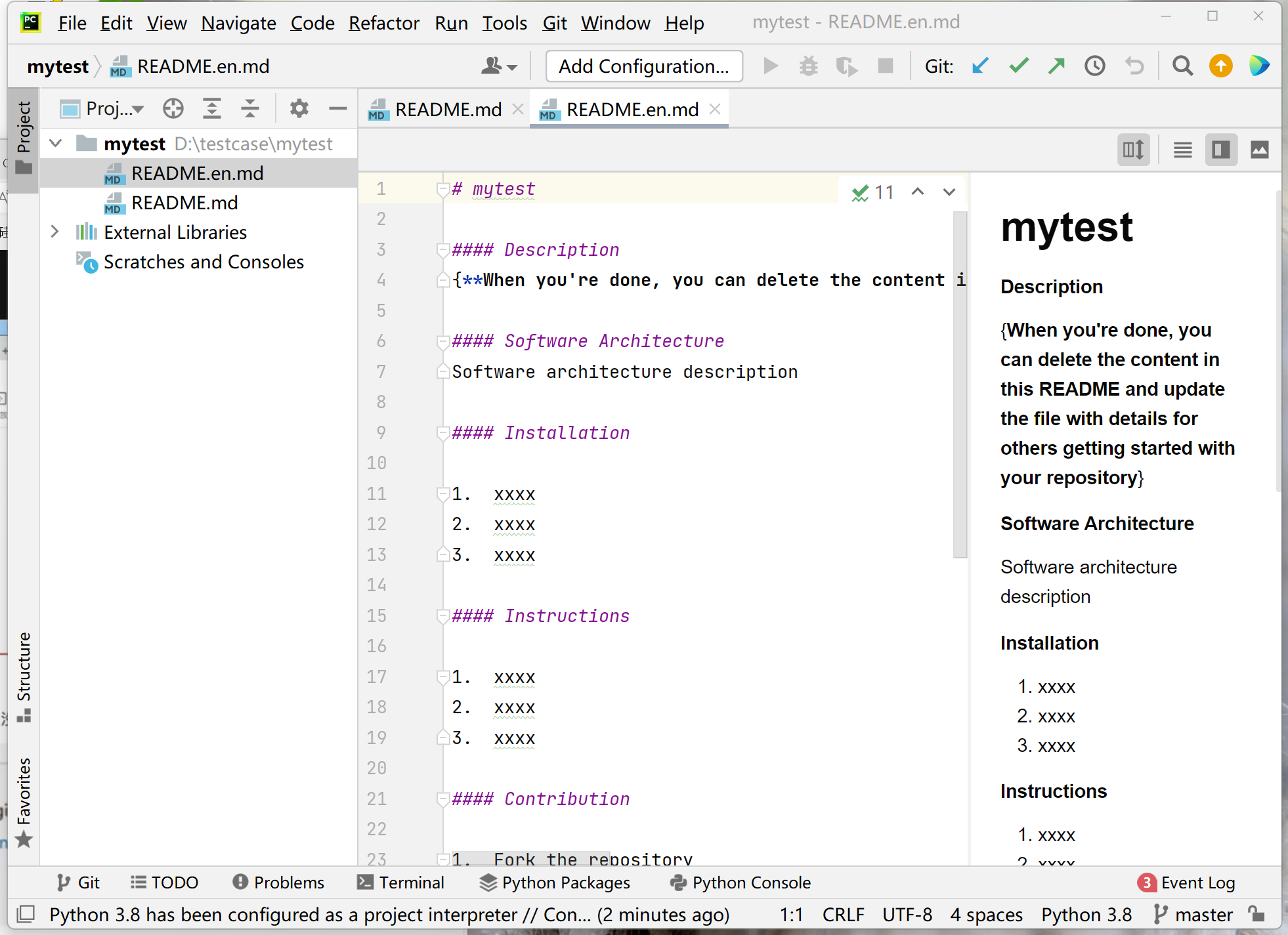Click the tool windows quick access icon
1288x935 pixels.
click(x=26, y=914)
